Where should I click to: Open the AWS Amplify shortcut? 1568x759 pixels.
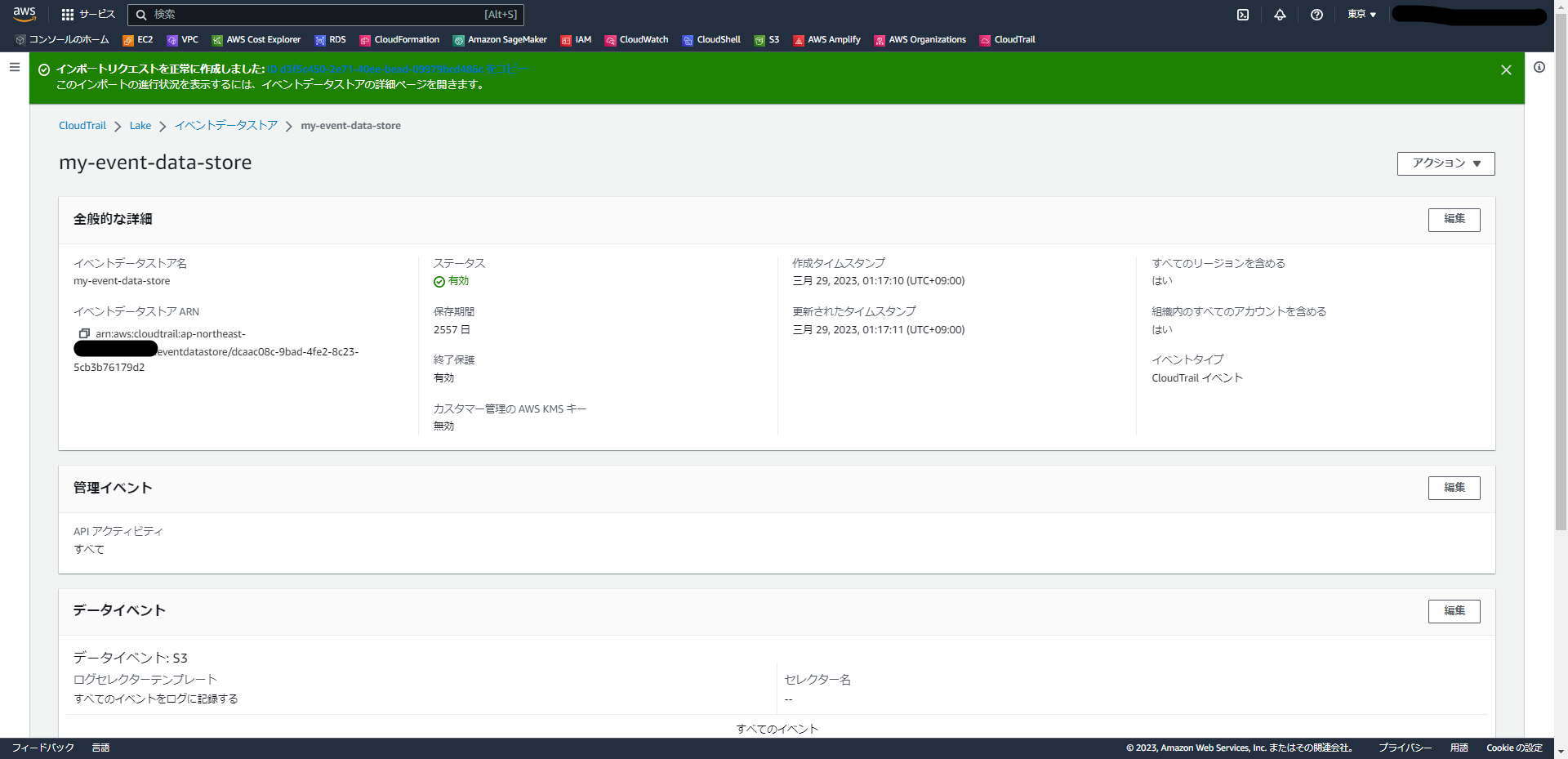[x=826, y=39]
